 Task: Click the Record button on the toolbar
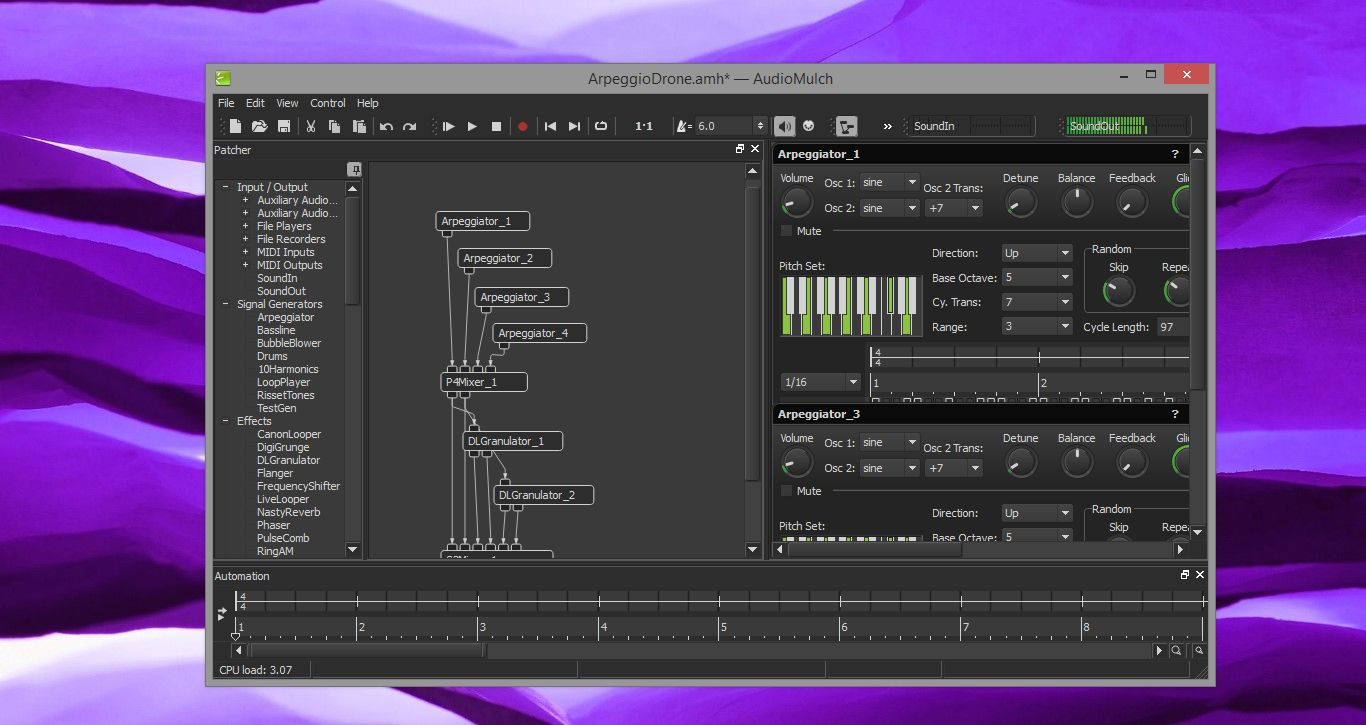tap(523, 126)
